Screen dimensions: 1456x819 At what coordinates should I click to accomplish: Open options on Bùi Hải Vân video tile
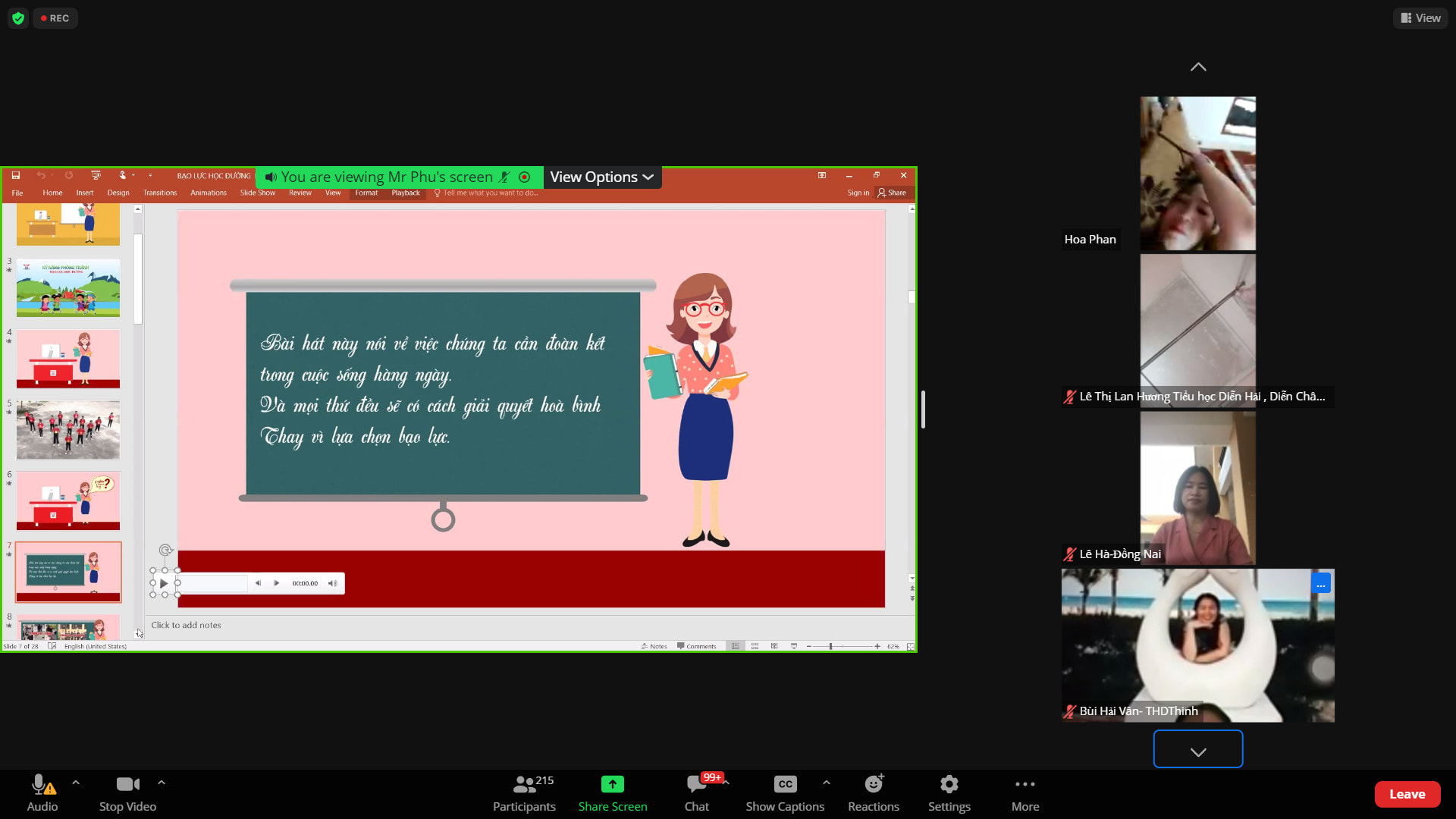pyautogui.click(x=1321, y=584)
